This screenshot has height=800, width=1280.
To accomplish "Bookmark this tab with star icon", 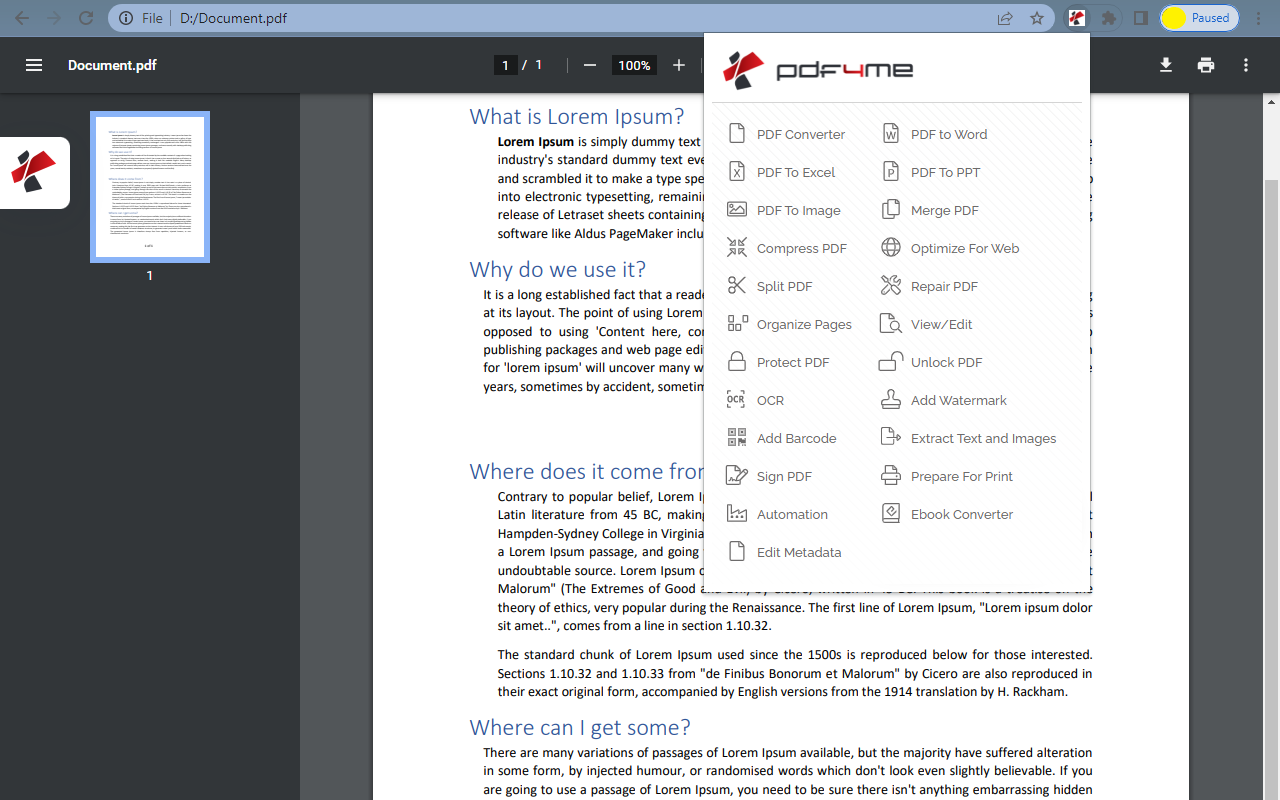I will click(x=1037, y=18).
